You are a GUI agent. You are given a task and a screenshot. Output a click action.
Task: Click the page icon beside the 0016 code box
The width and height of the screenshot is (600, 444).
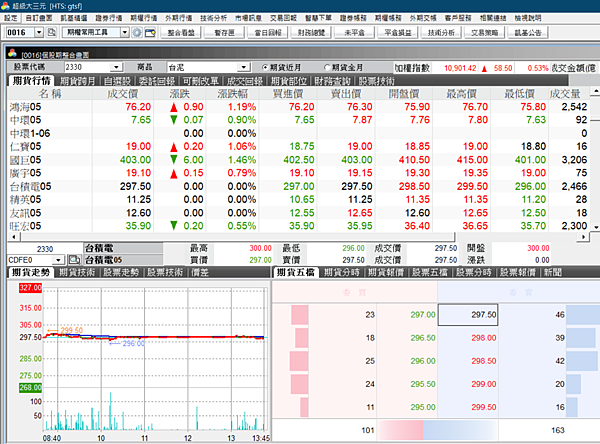coord(51,32)
